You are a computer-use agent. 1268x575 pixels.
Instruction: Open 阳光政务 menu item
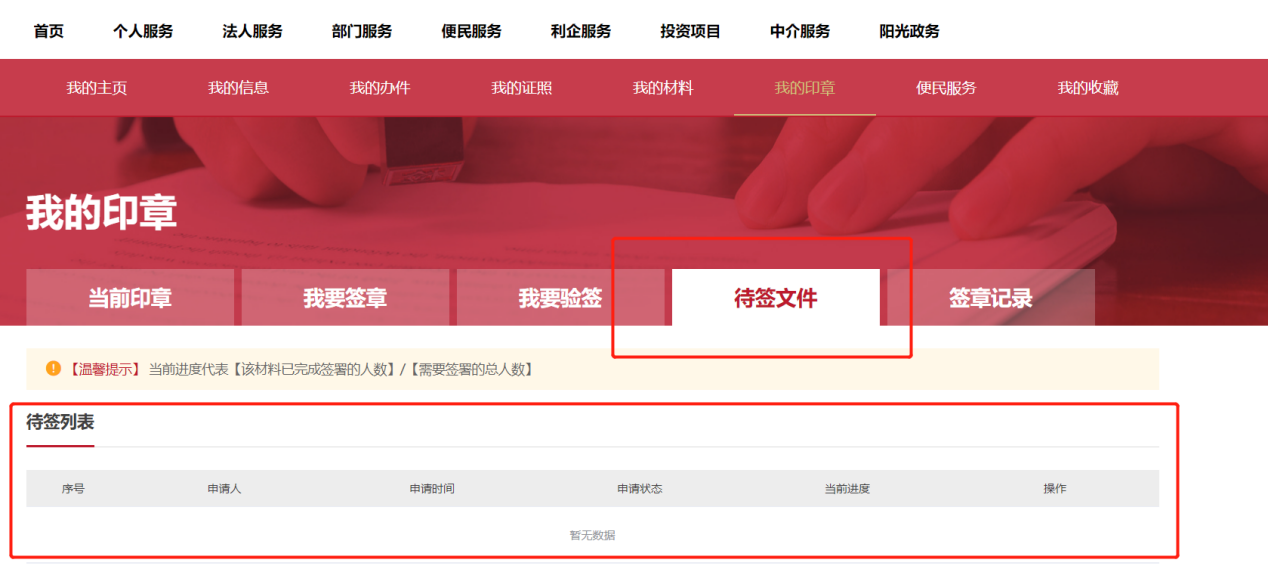[909, 31]
